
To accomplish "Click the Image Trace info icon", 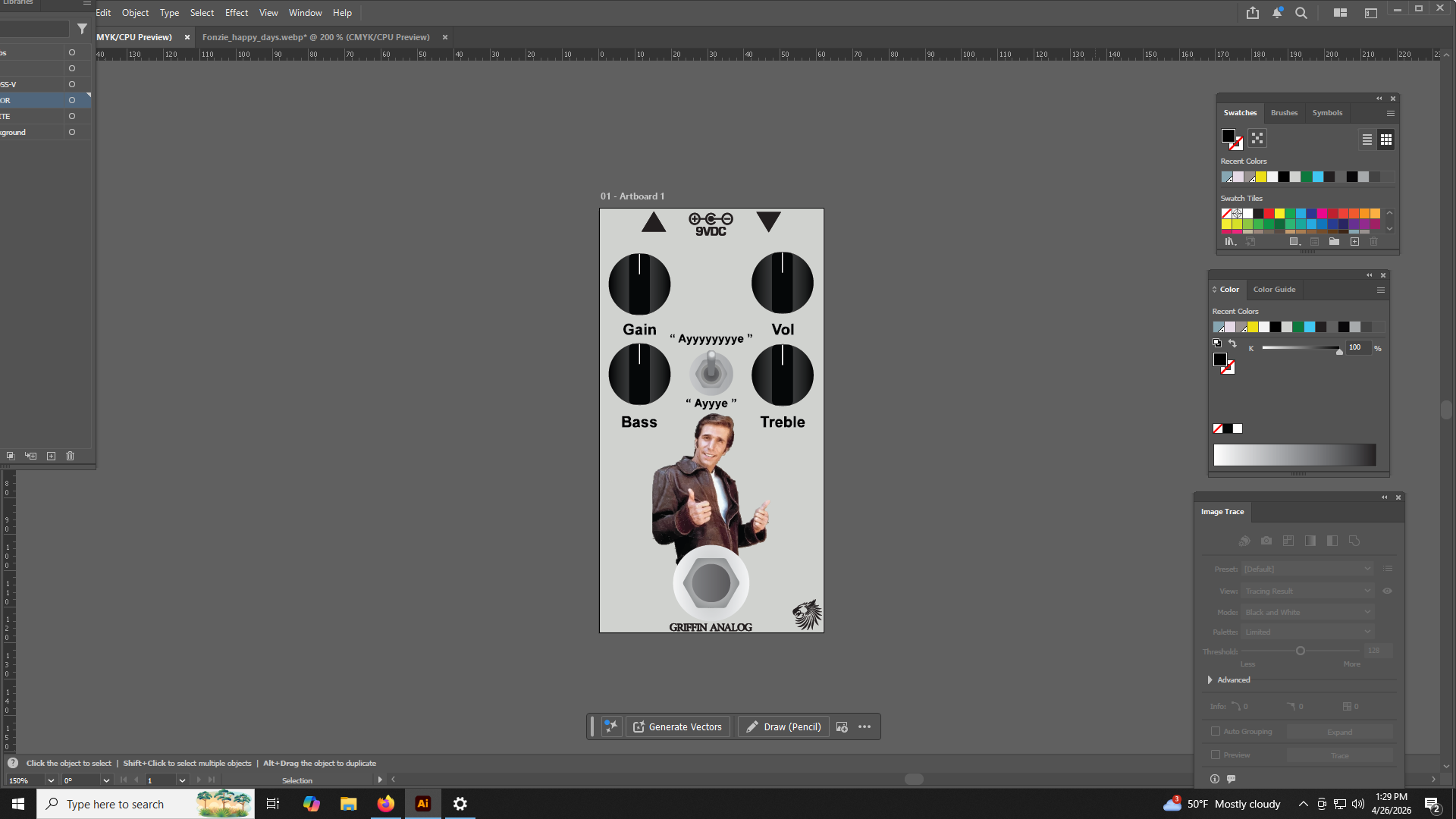I will (x=1215, y=779).
